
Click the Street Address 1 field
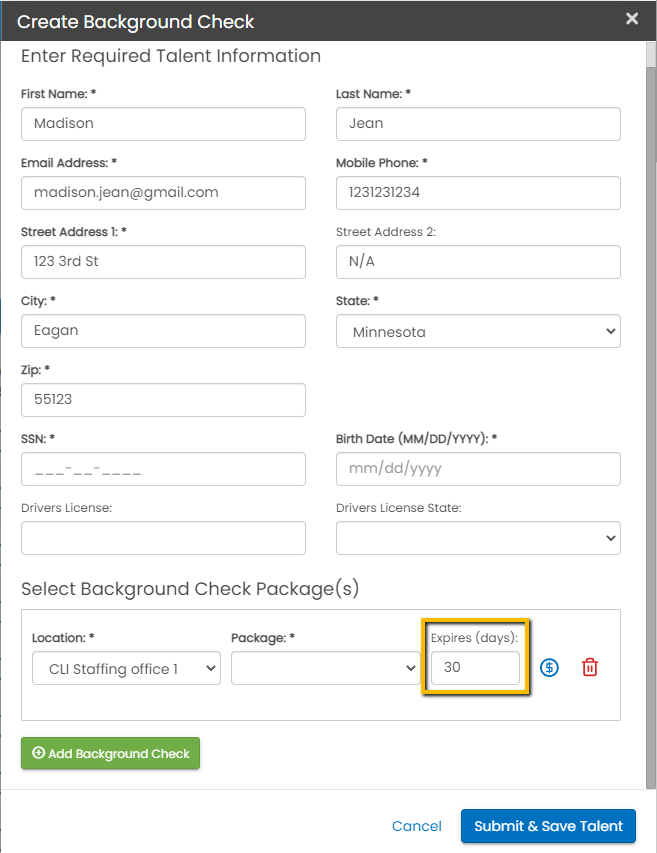point(163,262)
